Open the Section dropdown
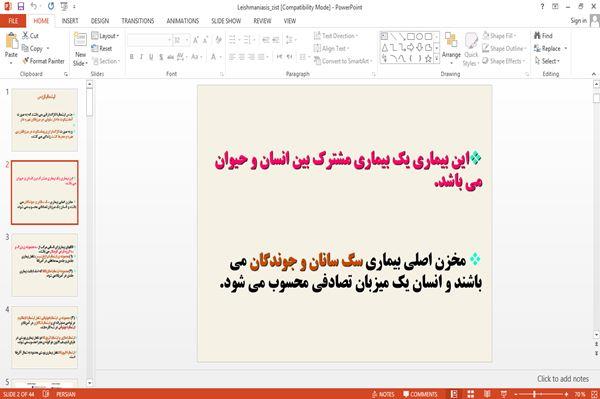 point(106,61)
